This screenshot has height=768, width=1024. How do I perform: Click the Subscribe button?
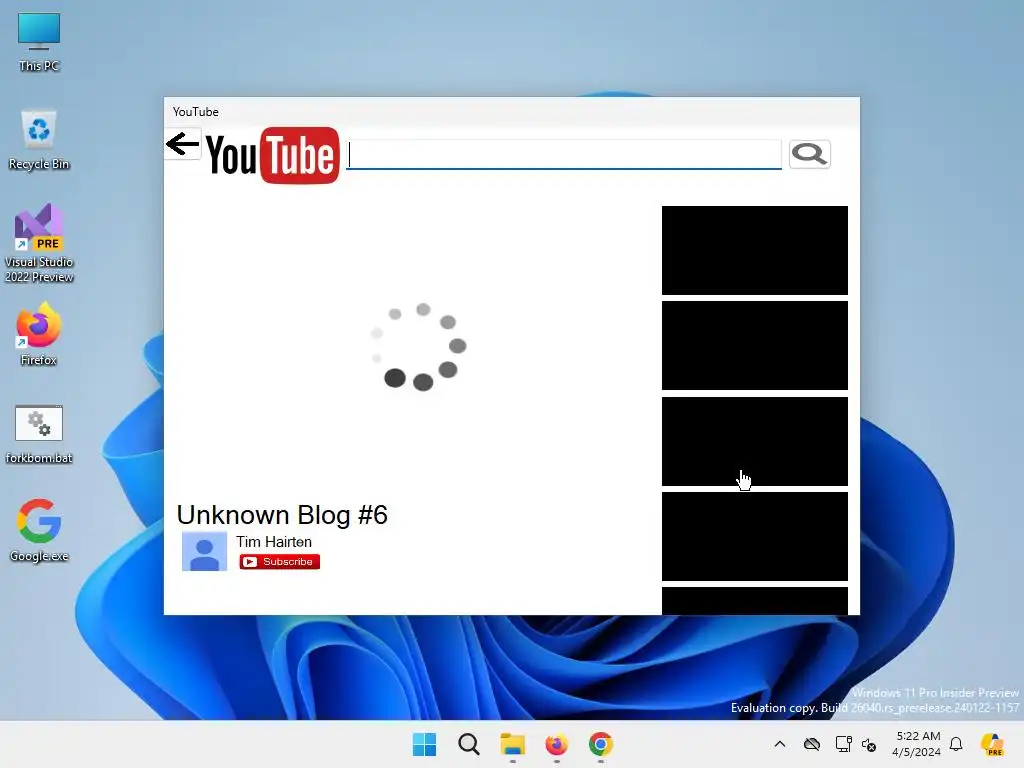coord(280,562)
